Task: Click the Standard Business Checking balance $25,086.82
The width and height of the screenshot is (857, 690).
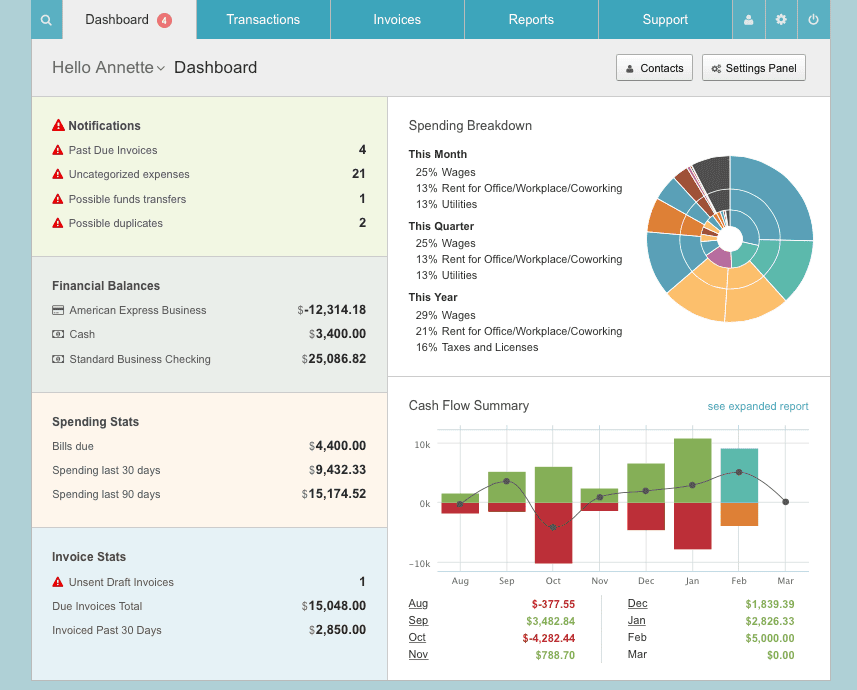Action: (333, 359)
